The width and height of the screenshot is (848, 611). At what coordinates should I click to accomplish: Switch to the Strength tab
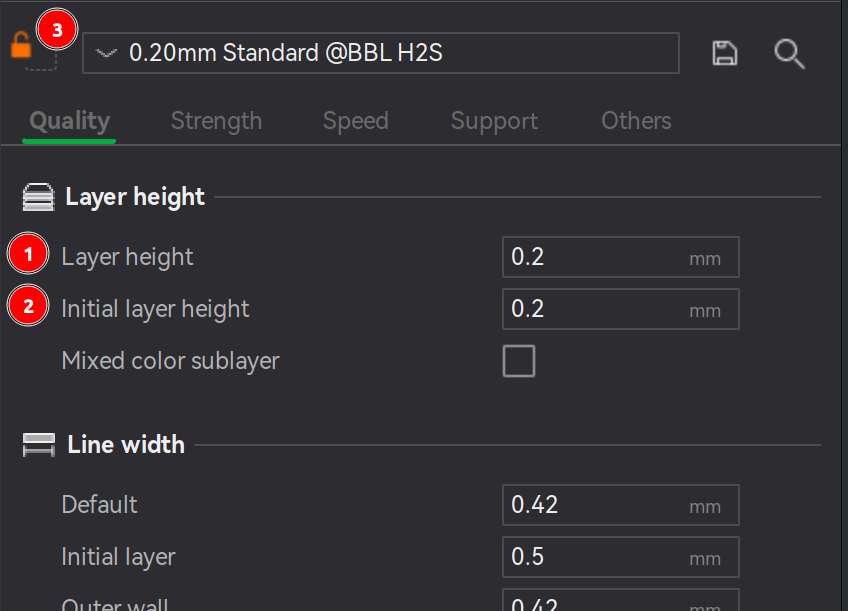click(x=216, y=121)
